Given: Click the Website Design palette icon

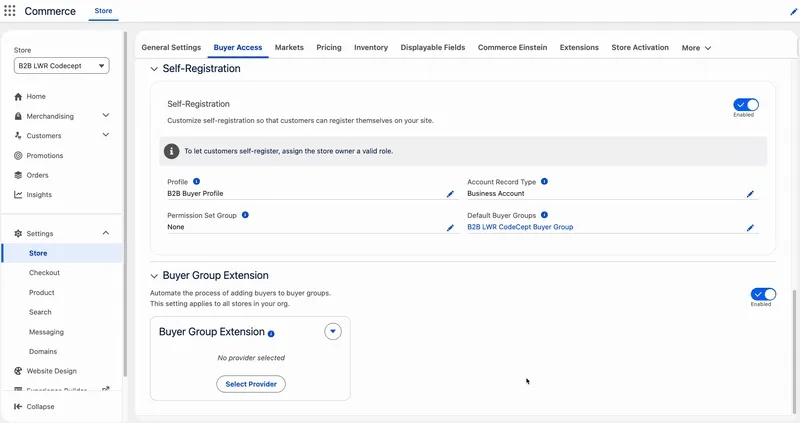Looking at the screenshot, I should click(x=18, y=371).
